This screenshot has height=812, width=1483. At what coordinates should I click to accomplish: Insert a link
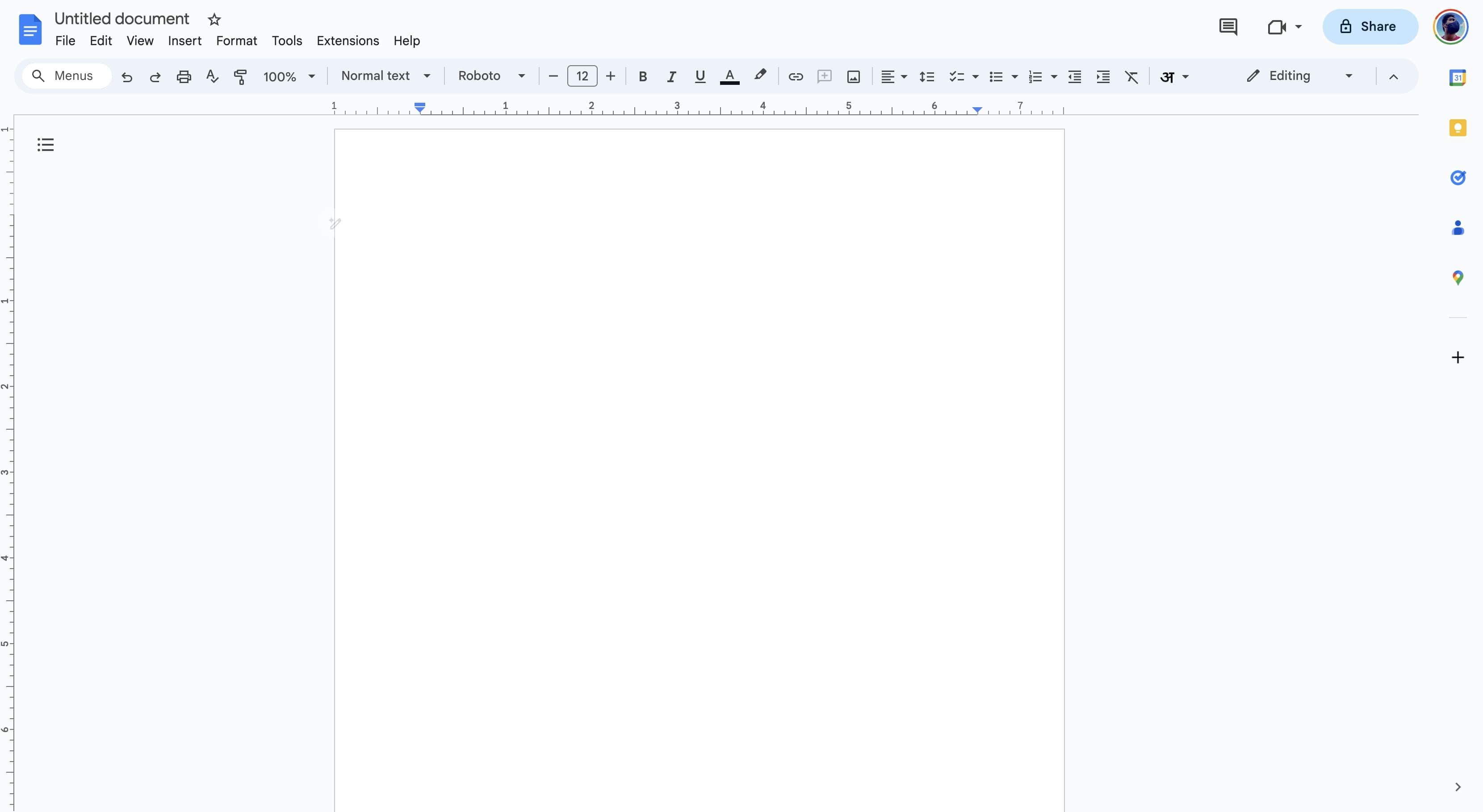[x=796, y=76]
